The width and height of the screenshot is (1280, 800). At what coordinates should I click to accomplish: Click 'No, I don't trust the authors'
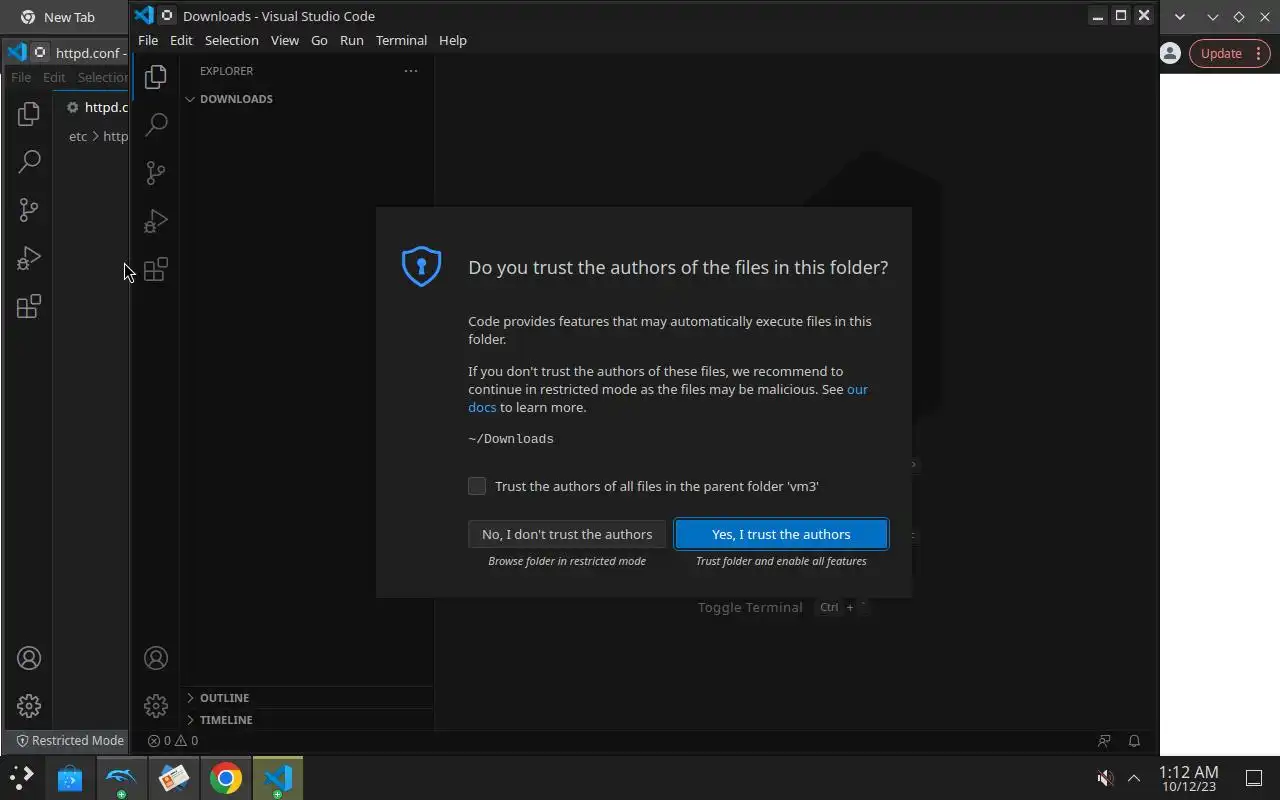tap(567, 534)
